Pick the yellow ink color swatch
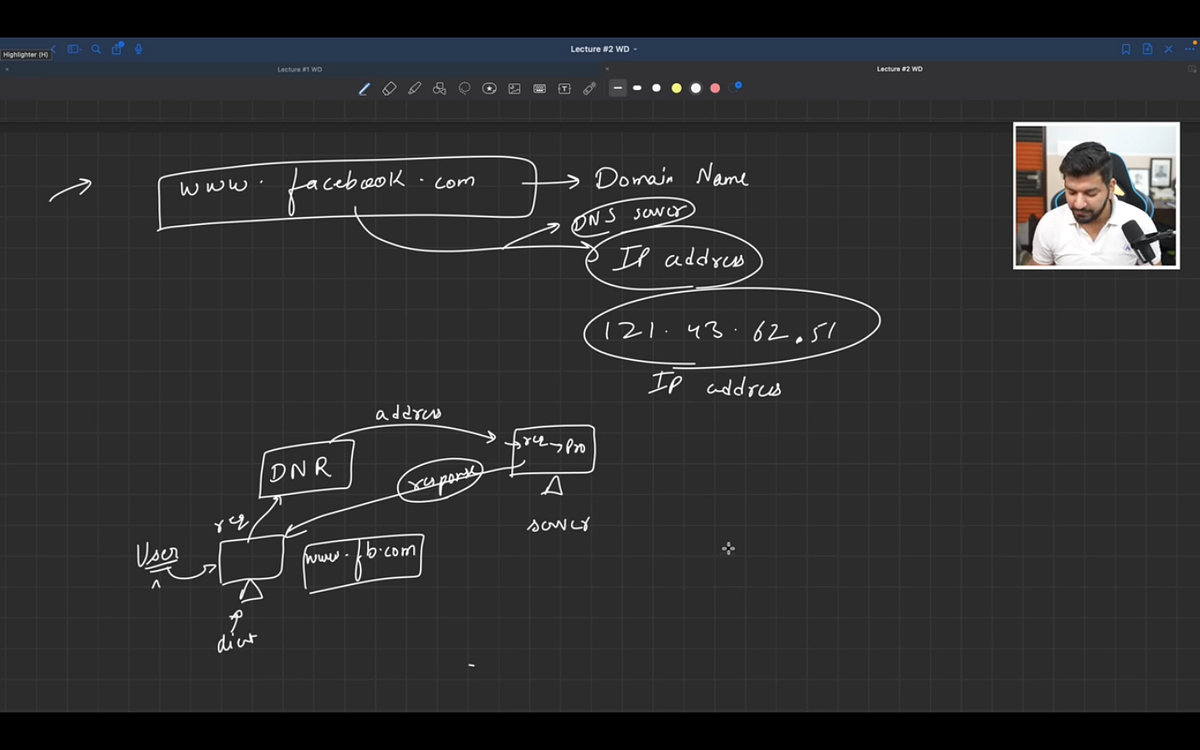The height and width of the screenshot is (750, 1200). pos(676,88)
